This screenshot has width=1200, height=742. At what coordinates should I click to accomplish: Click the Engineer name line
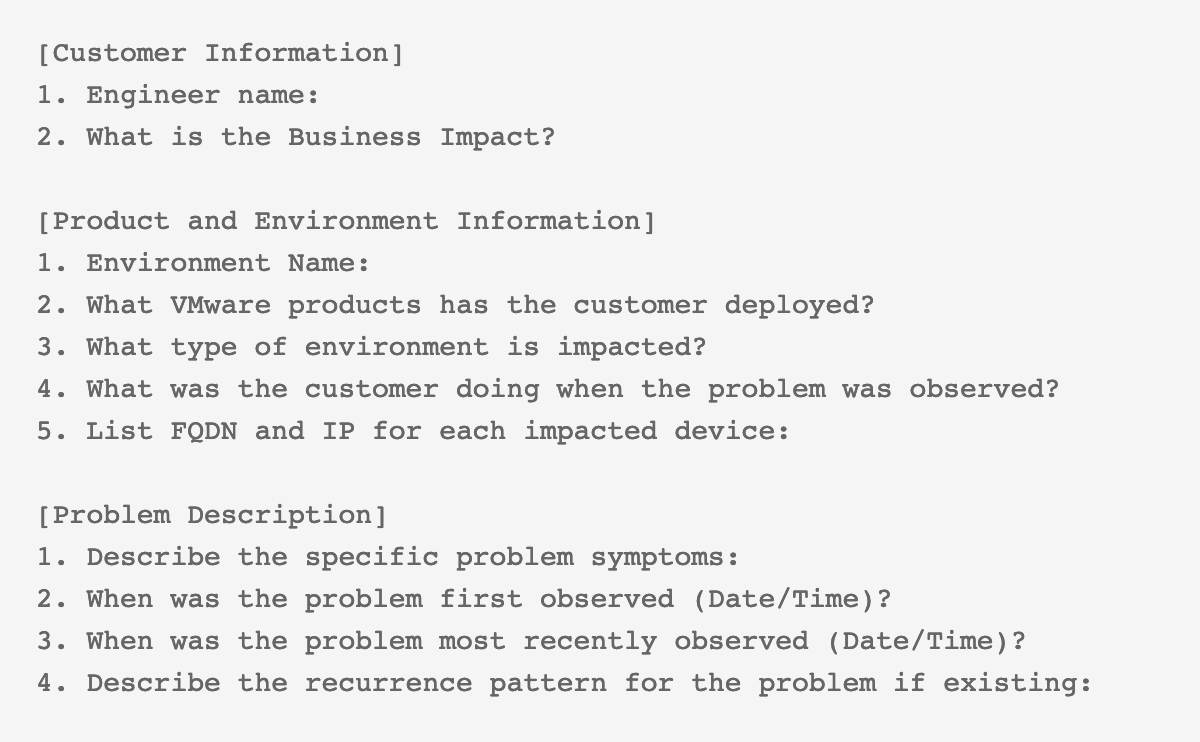click(178, 95)
